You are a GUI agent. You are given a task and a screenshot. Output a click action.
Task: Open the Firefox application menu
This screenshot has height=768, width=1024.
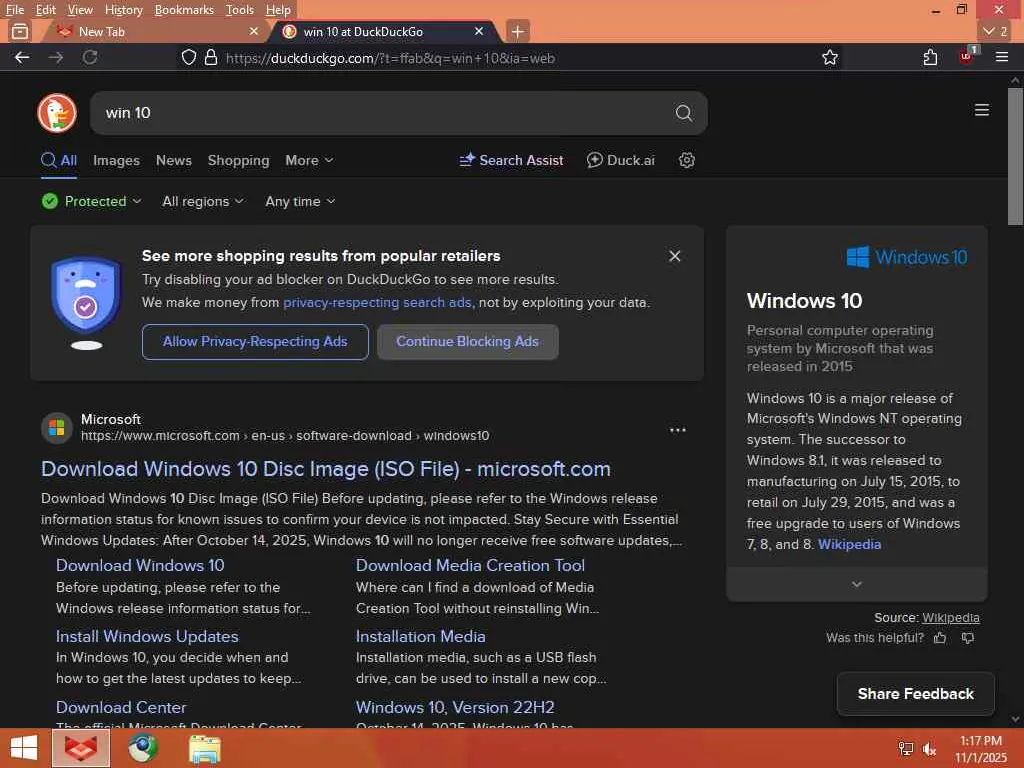coord(1002,57)
